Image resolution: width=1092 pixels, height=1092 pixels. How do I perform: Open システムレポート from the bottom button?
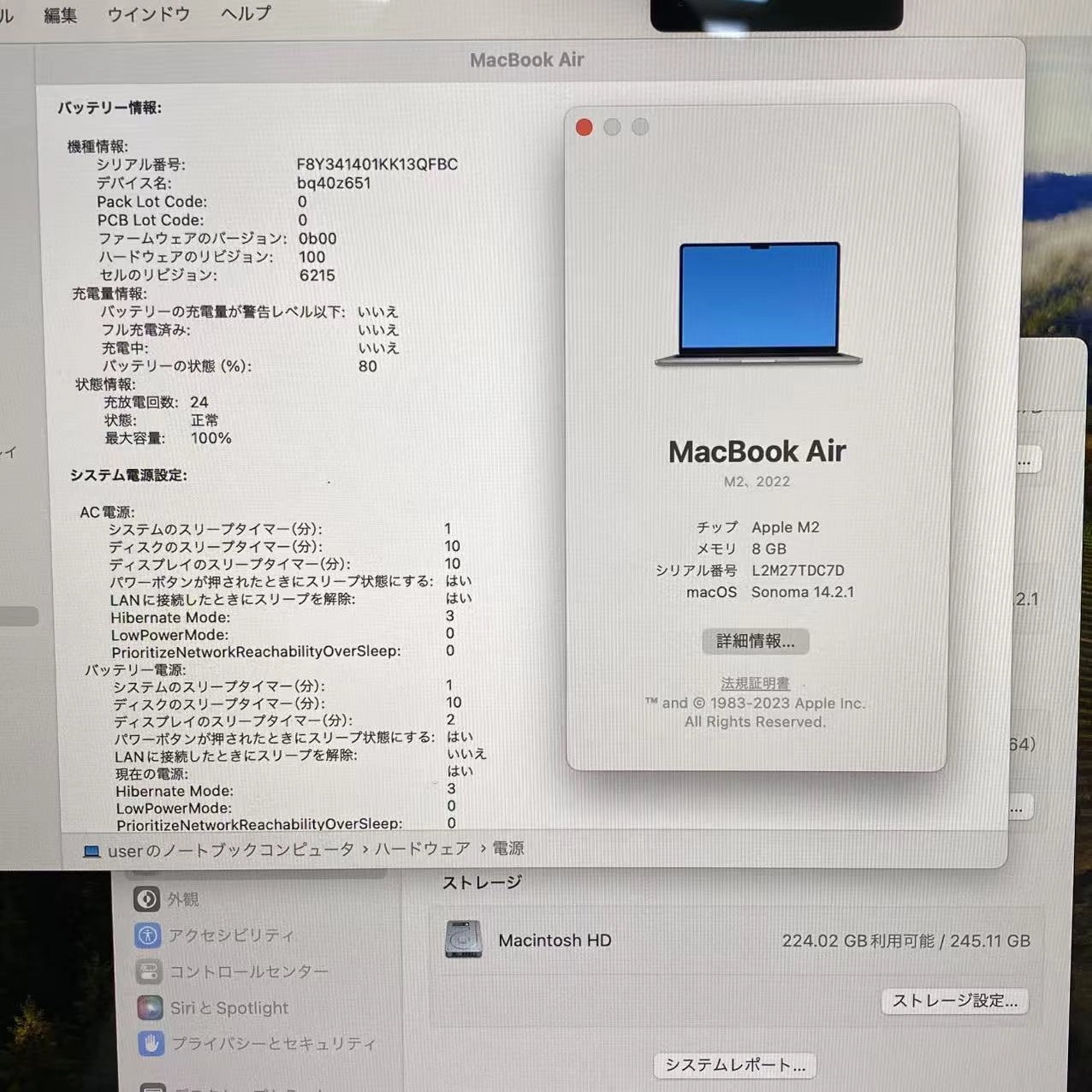point(736,1065)
